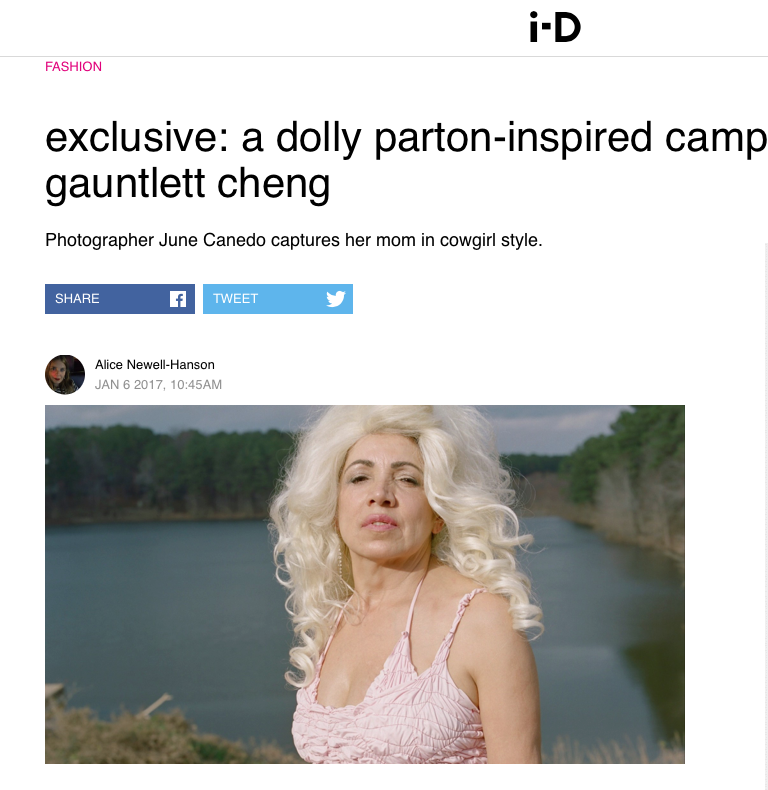Open Alice Newell-Hanson's avatar picture
Viewport: 768px width, 790px height.
tap(65, 374)
